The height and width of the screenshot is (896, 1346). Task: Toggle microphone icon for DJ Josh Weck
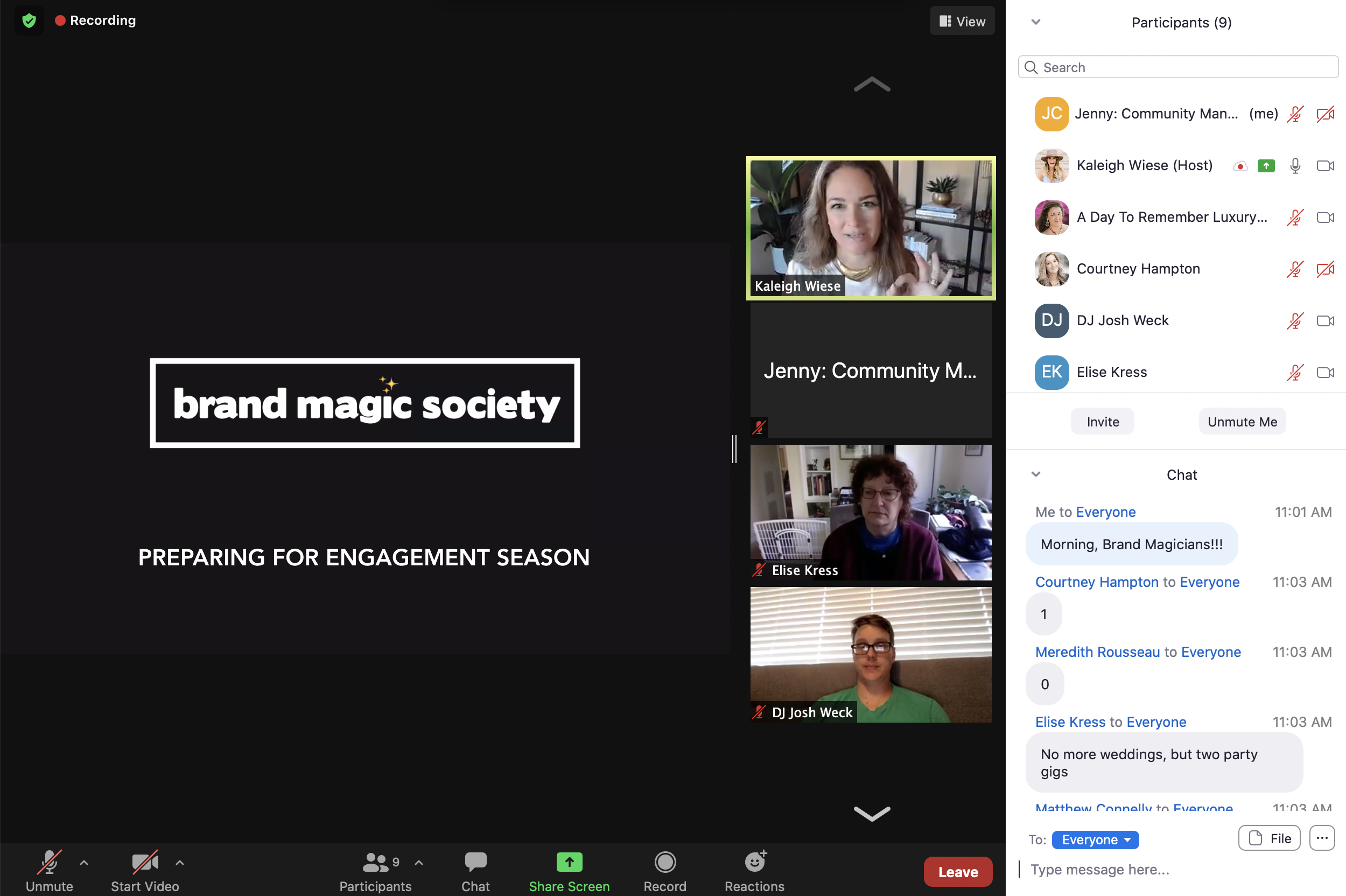tap(1294, 320)
